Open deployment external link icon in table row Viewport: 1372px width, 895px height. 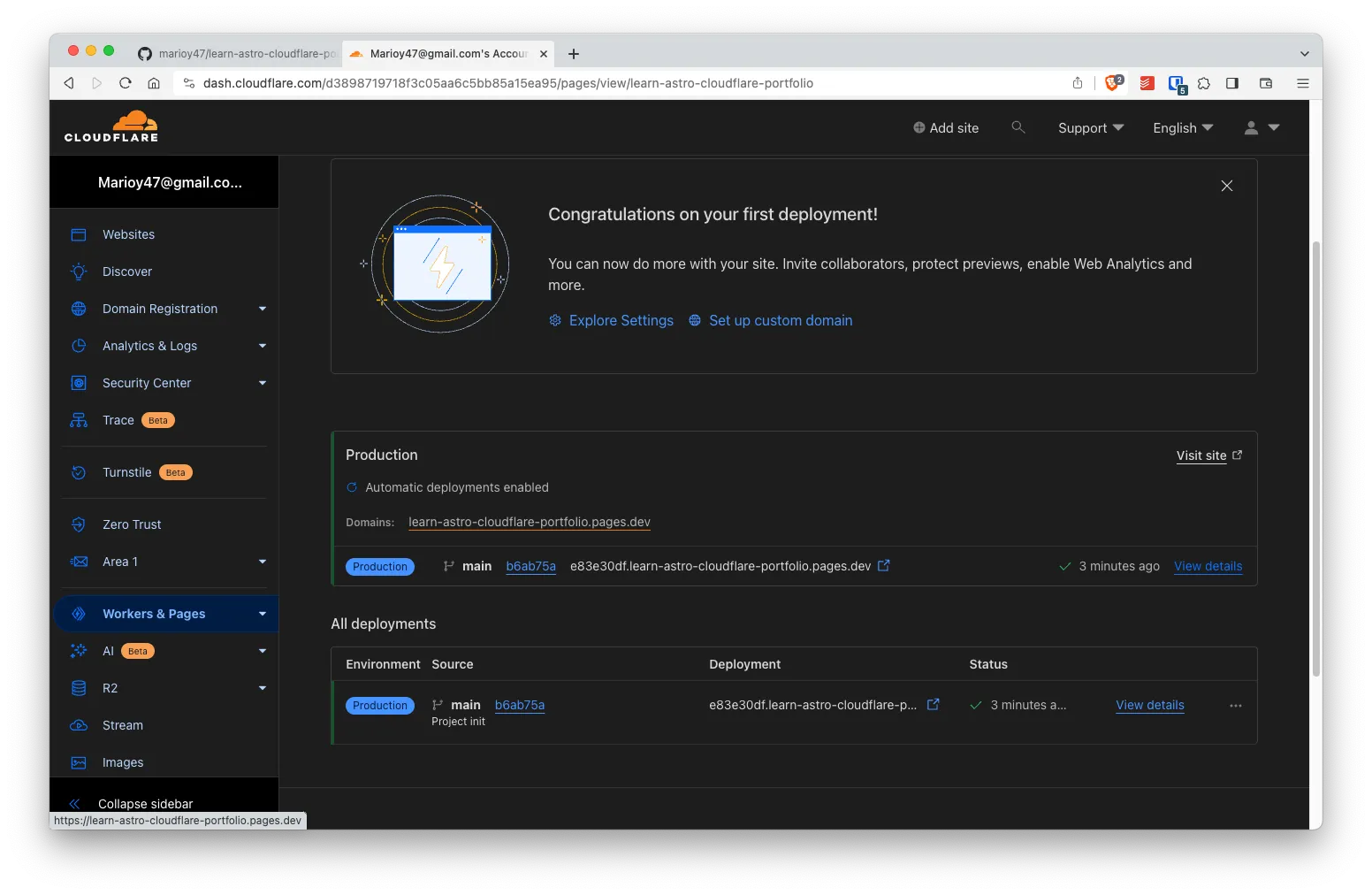[x=933, y=705]
